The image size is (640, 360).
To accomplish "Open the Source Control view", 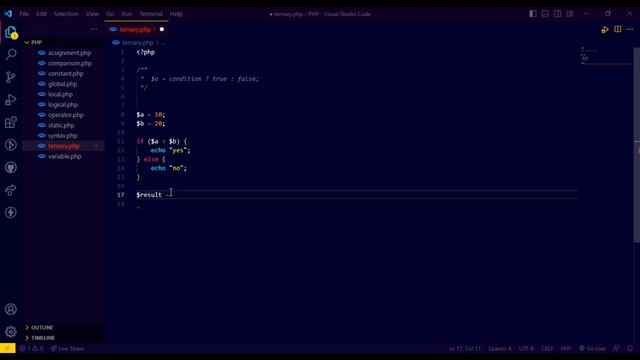I will coord(11,77).
